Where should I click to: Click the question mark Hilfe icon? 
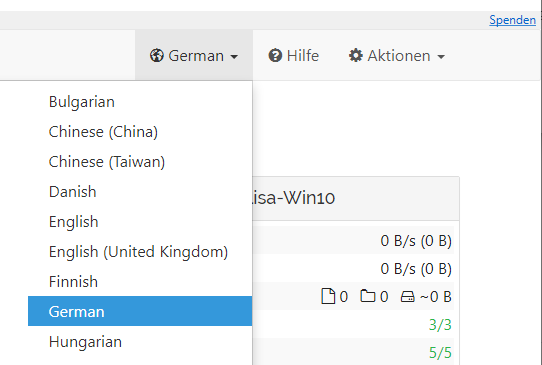275,56
